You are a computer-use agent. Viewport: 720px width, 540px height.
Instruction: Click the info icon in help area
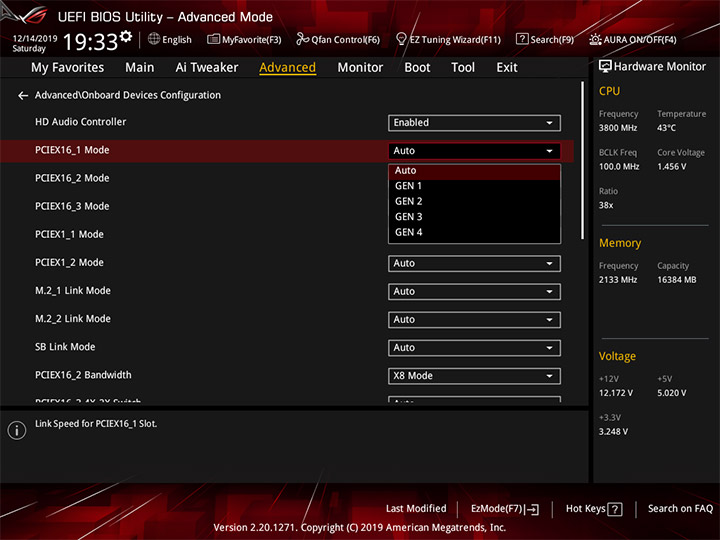[17, 430]
